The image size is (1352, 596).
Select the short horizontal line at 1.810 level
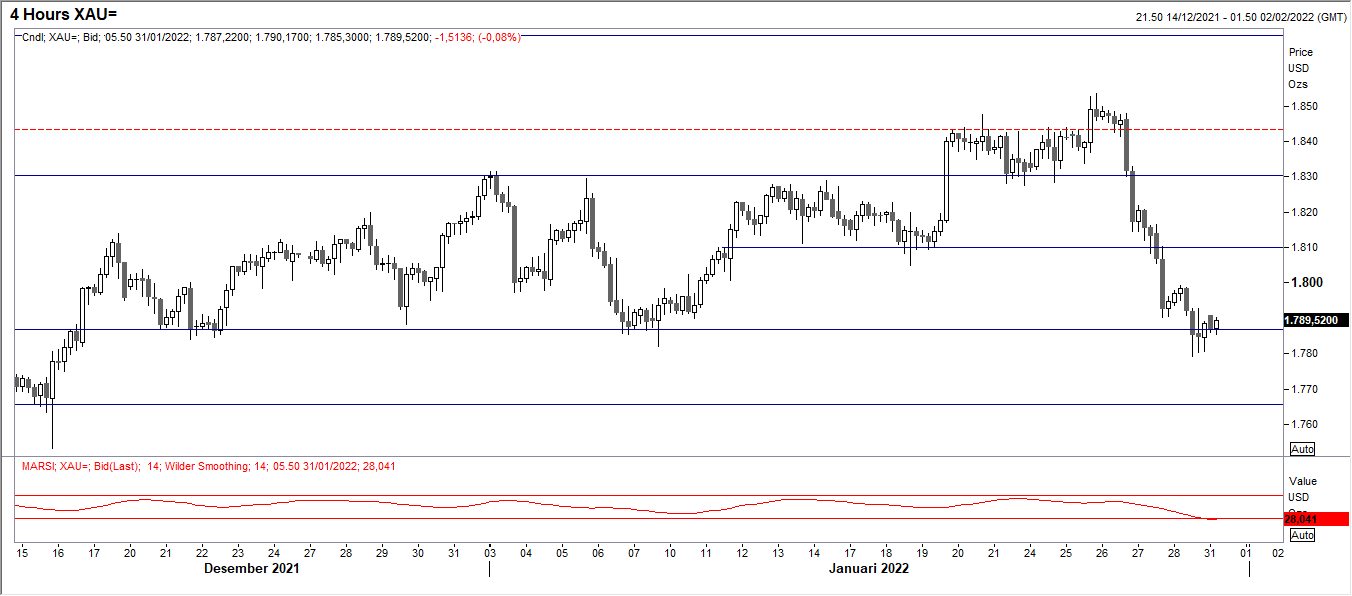(x=1004, y=247)
